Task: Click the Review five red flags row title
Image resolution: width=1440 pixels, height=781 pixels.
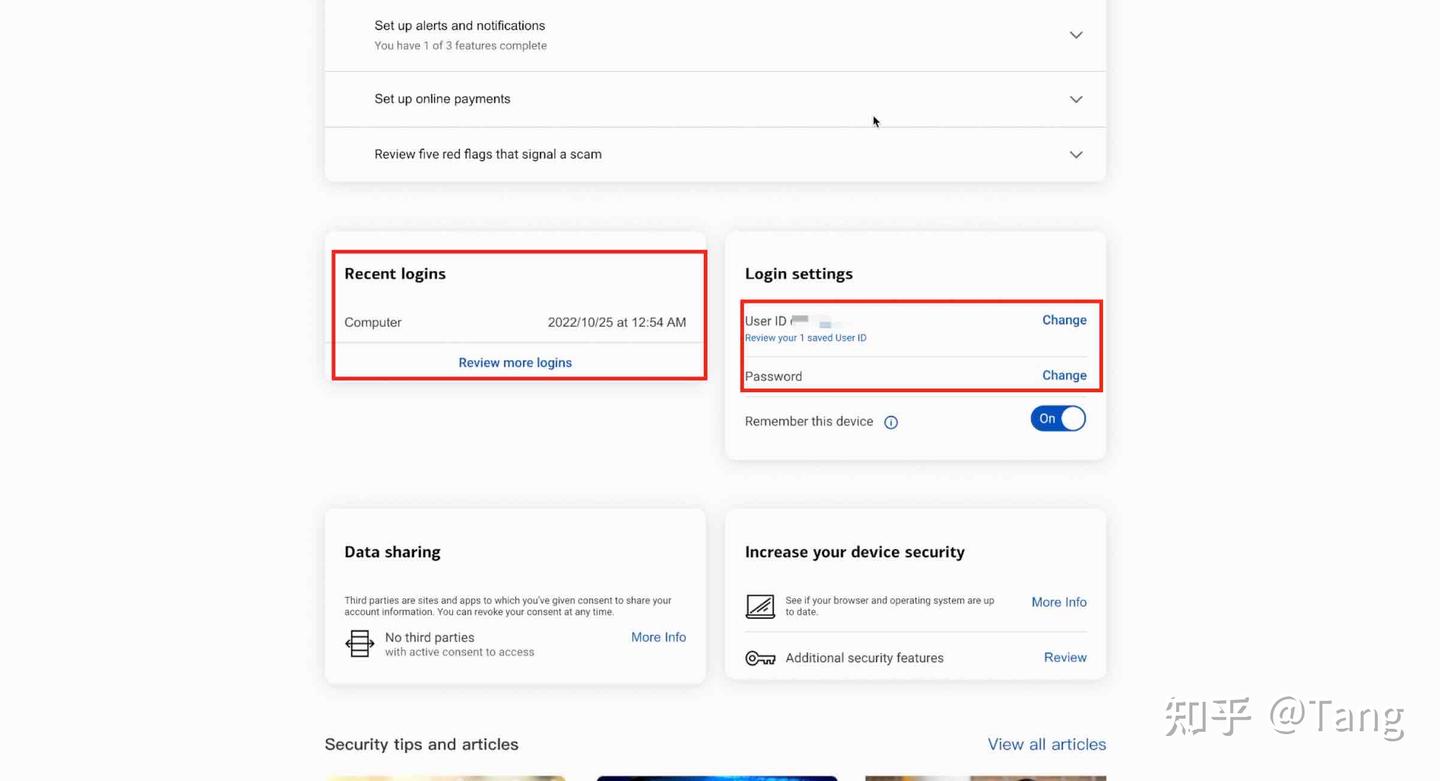Action: pyautogui.click(x=488, y=154)
